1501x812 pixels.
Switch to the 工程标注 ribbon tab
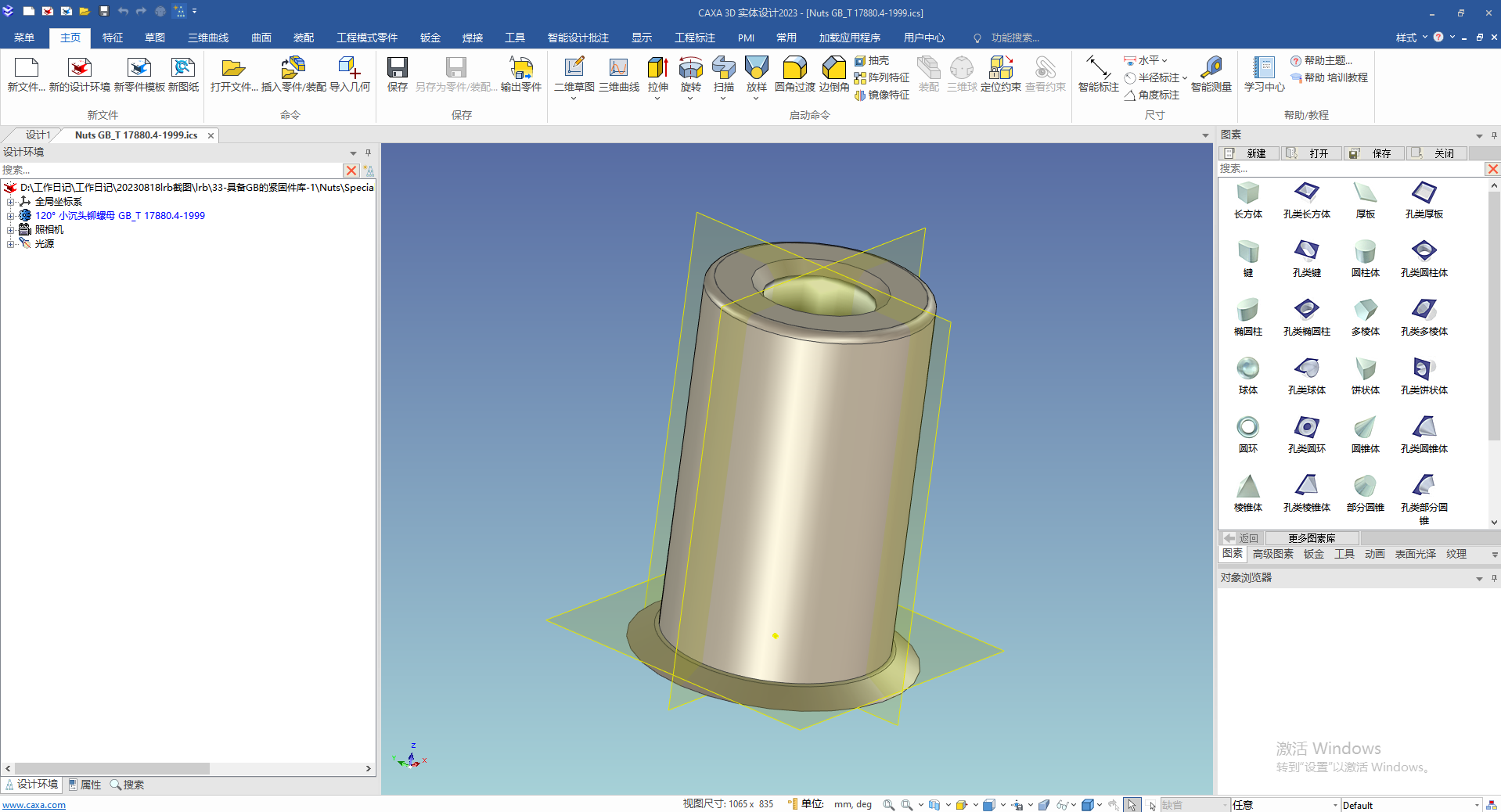[x=695, y=38]
